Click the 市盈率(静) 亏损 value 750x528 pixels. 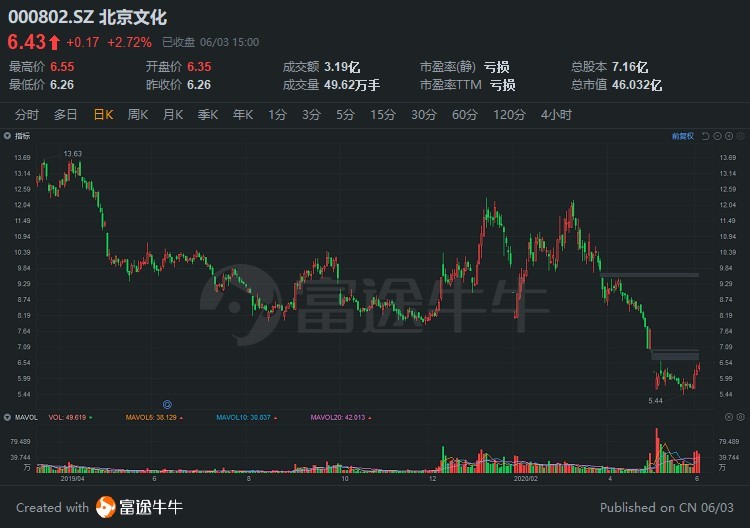pyautogui.click(x=496, y=67)
